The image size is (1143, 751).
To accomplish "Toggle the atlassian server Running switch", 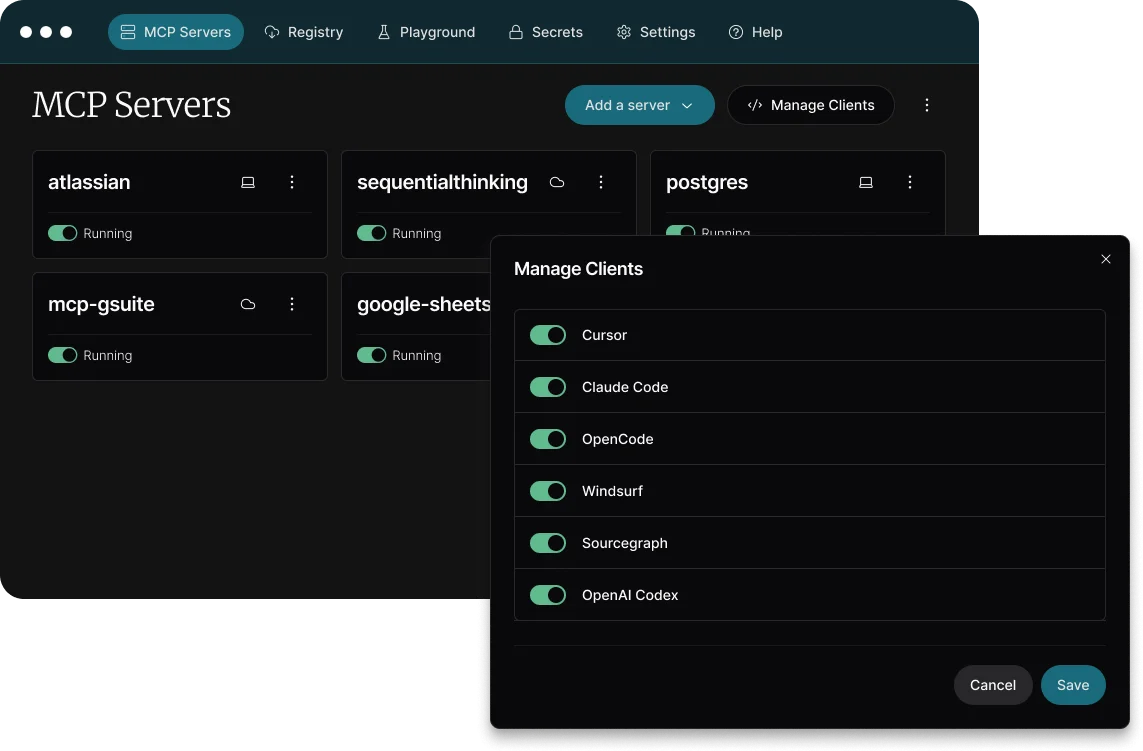I will [x=63, y=233].
